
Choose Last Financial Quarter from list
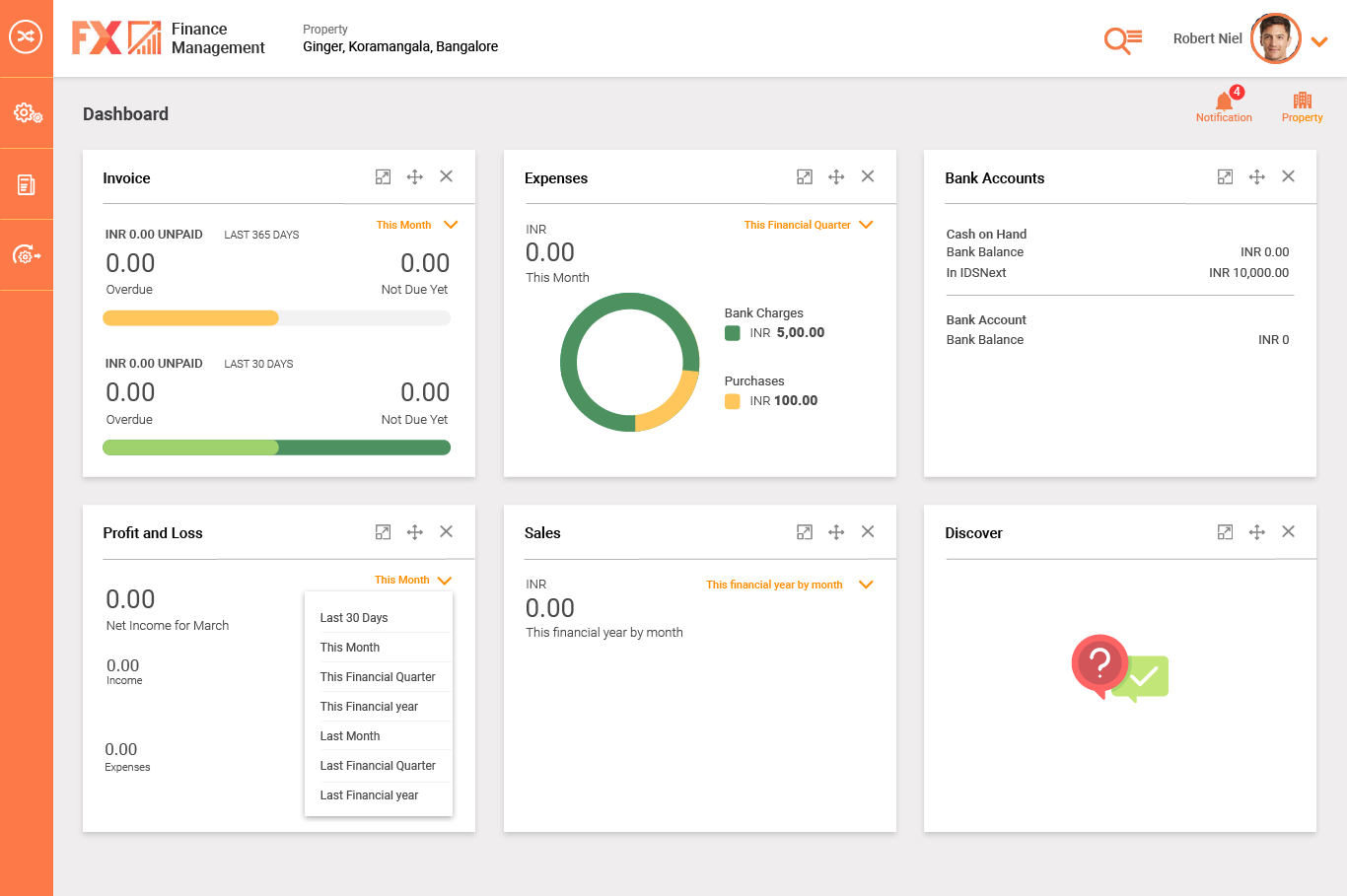coord(378,766)
